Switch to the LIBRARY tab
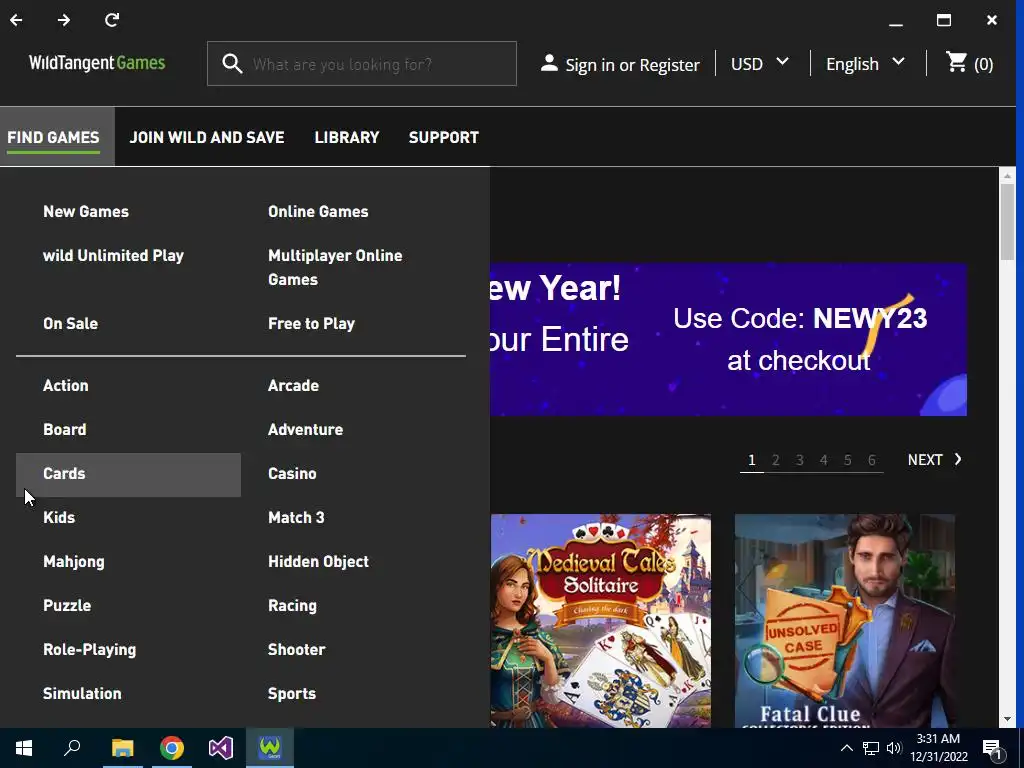 tap(347, 137)
